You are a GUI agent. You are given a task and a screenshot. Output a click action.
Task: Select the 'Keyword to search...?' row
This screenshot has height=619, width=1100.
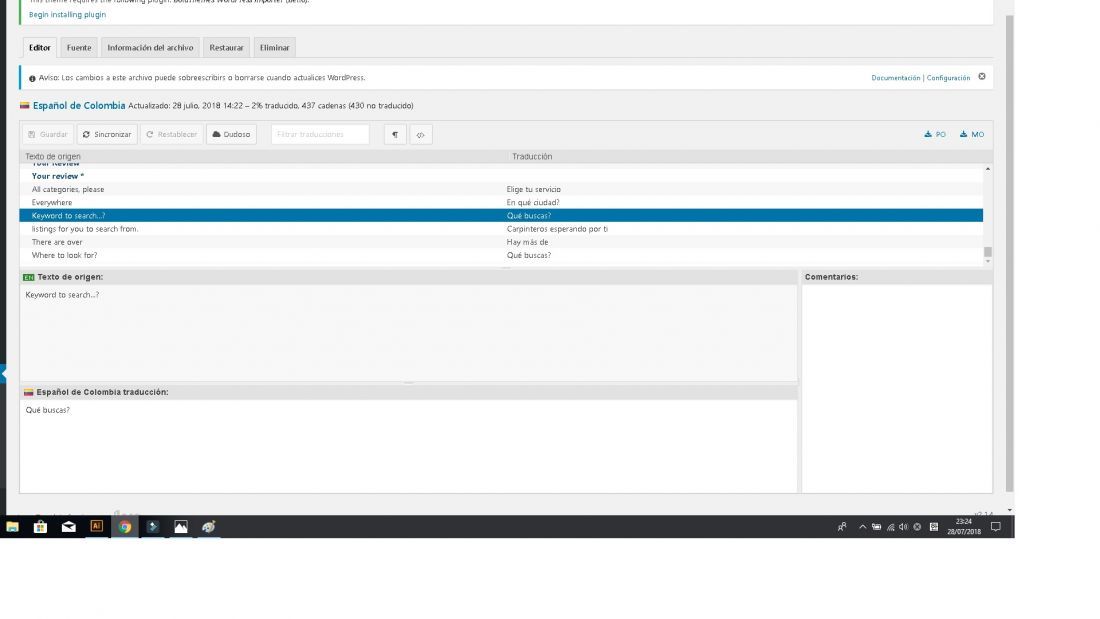[501, 215]
